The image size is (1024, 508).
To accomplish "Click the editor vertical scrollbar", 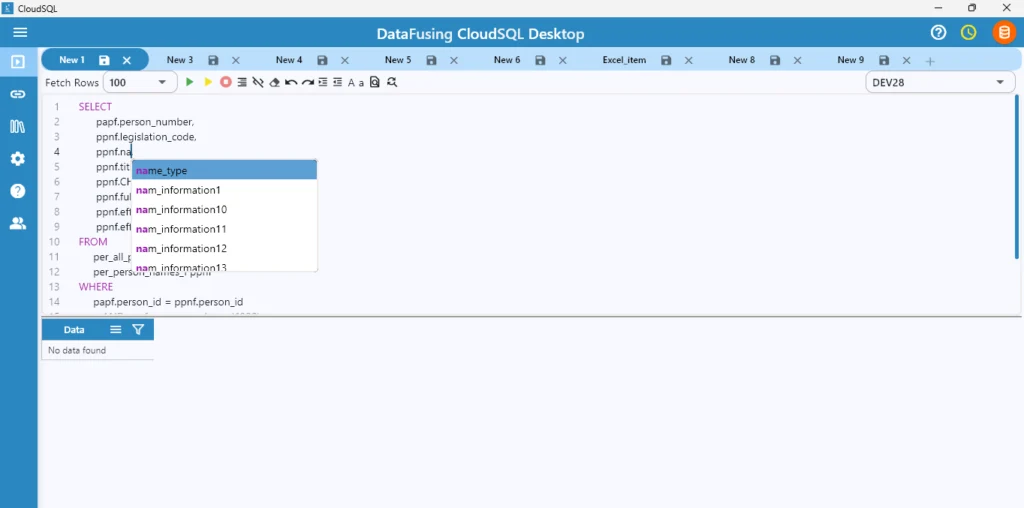I will 1017,176.
